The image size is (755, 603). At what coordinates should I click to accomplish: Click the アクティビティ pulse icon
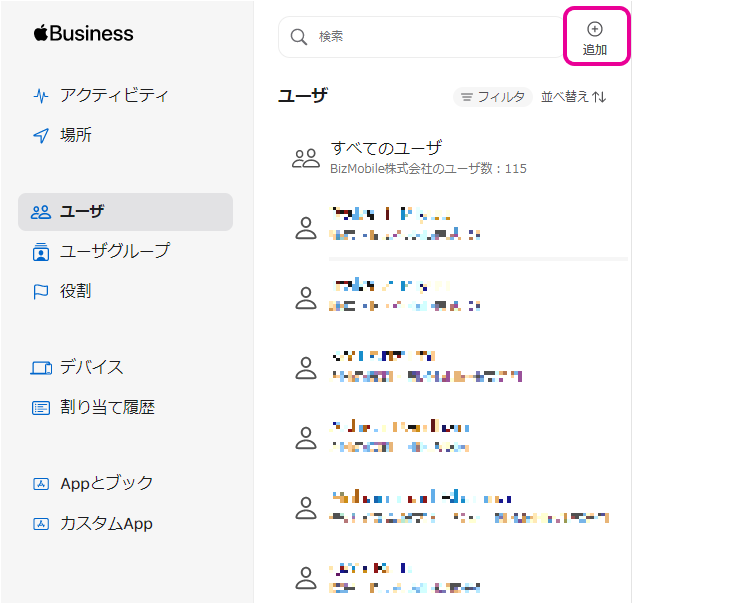point(41,96)
